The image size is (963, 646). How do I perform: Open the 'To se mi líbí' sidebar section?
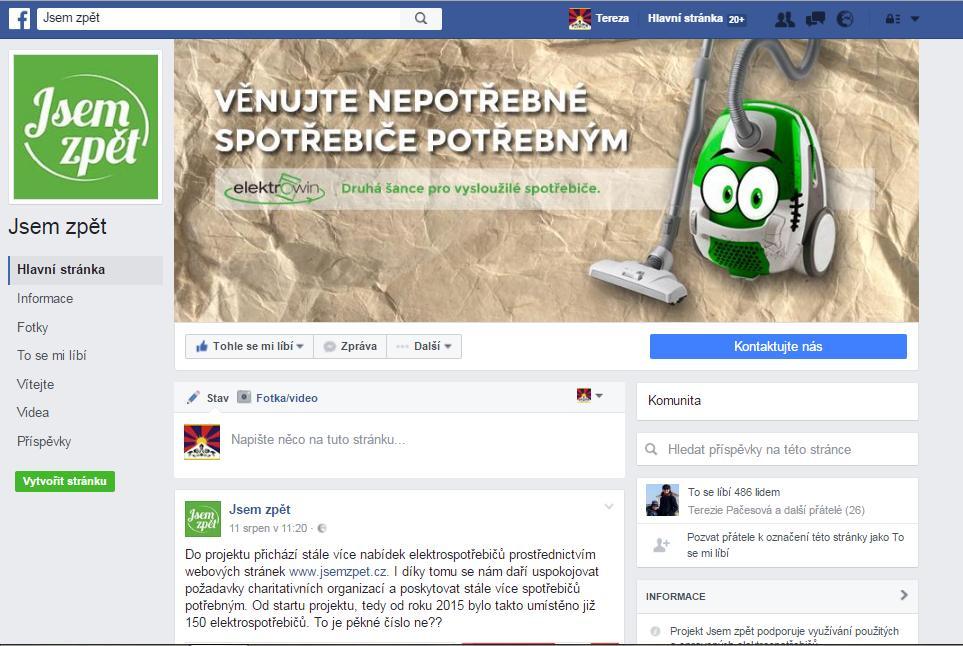(x=52, y=356)
